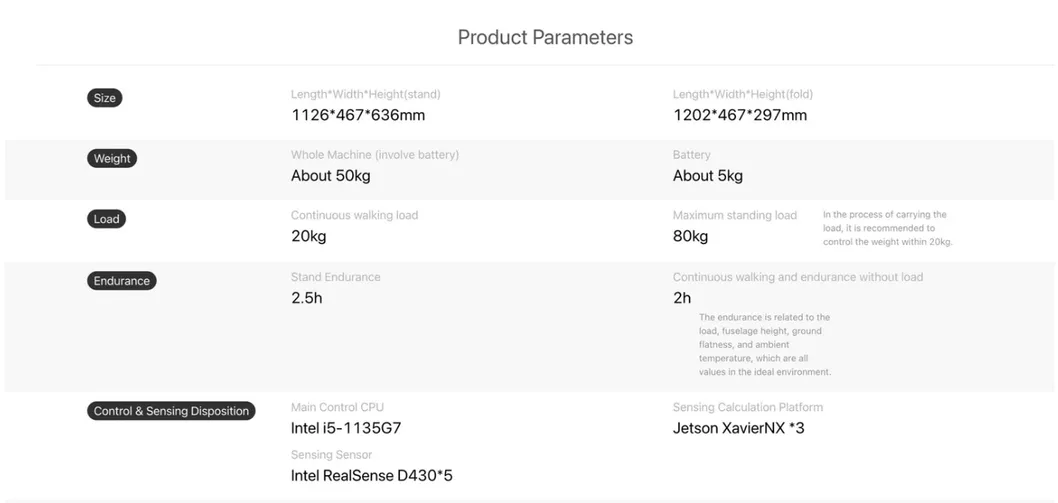Click the fold dimensions value 1202*467*297mm
This screenshot has height=503, width=1058.
click(x=740, y=115)
